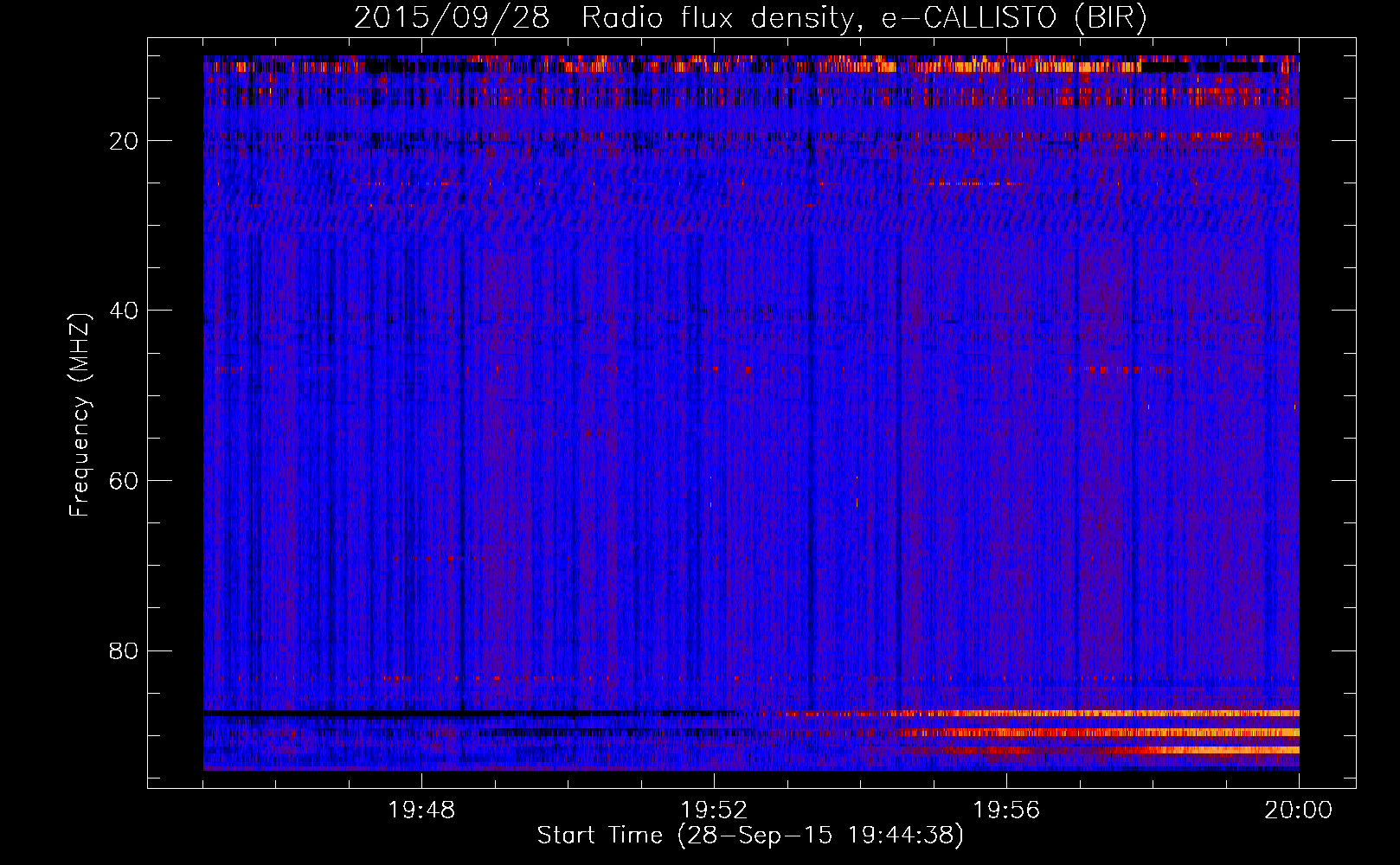Click the 19:48 time axis label
This screenshot has width=1400, height=865.
pyautogui.click(x=421, y=811)
